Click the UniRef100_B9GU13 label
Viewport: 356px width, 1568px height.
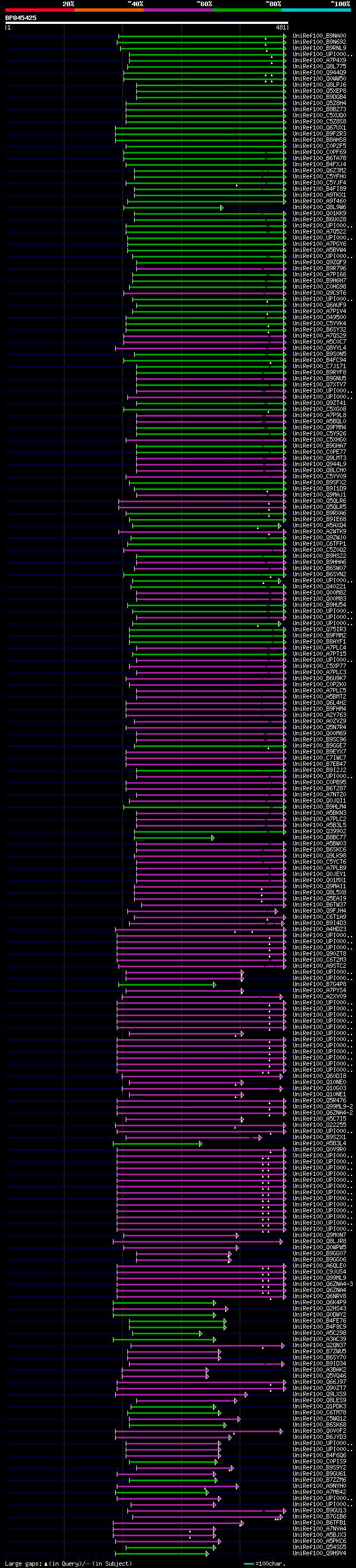[x=319, y=1510]
